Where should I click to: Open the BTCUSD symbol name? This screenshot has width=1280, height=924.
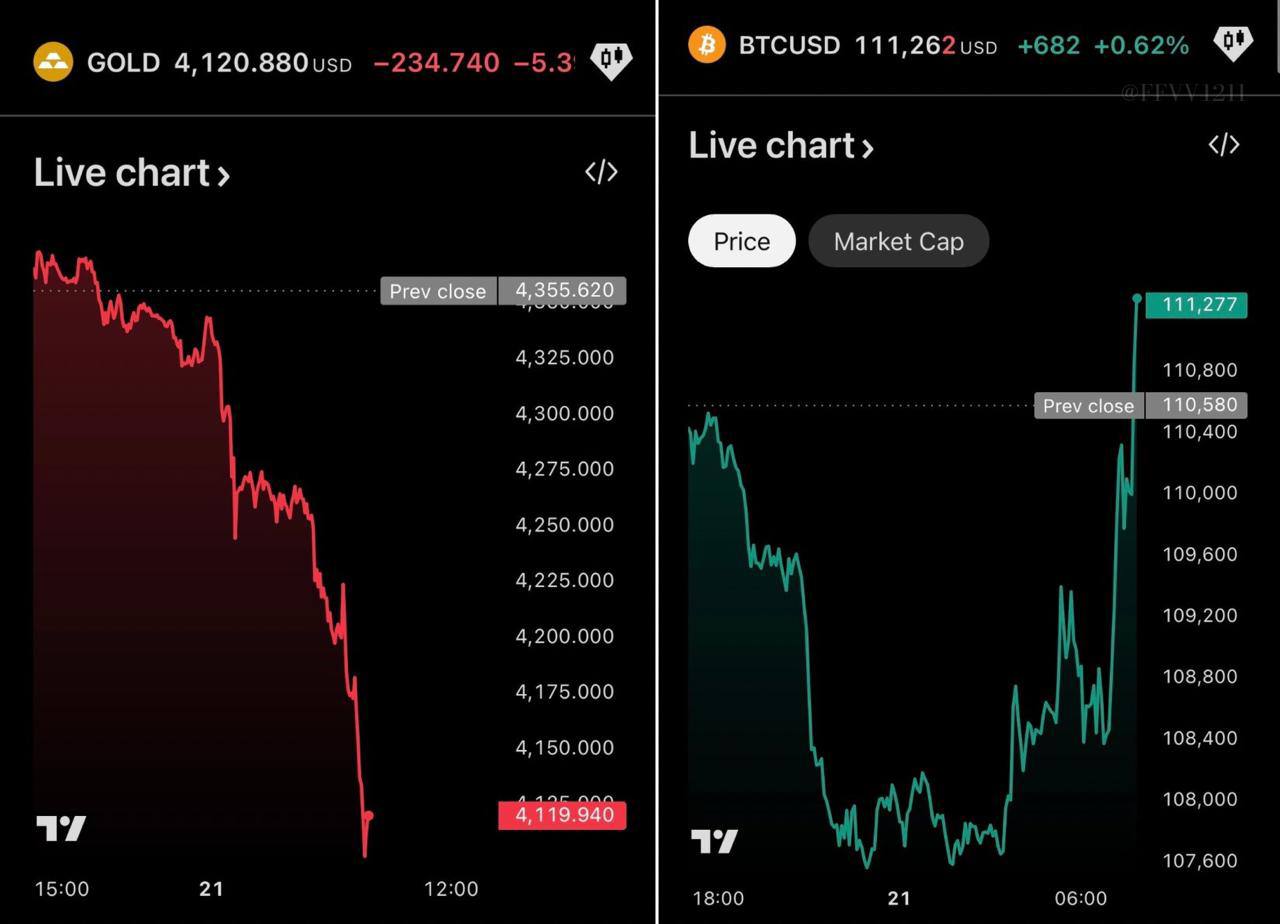click(x=789, y=45)
